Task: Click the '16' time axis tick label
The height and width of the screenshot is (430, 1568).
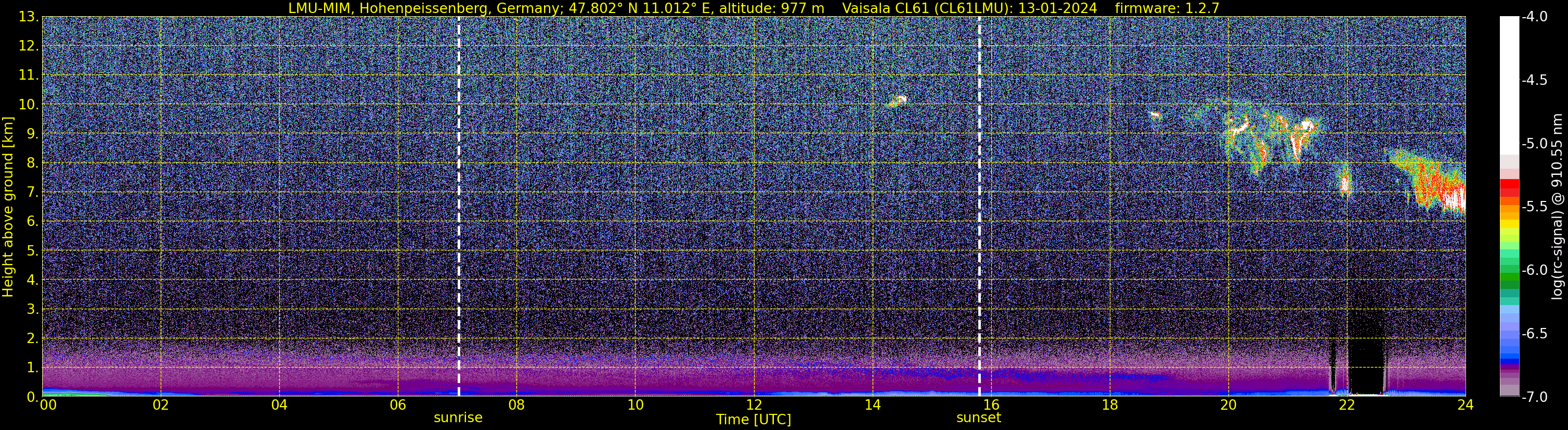Action: (991, 405)
